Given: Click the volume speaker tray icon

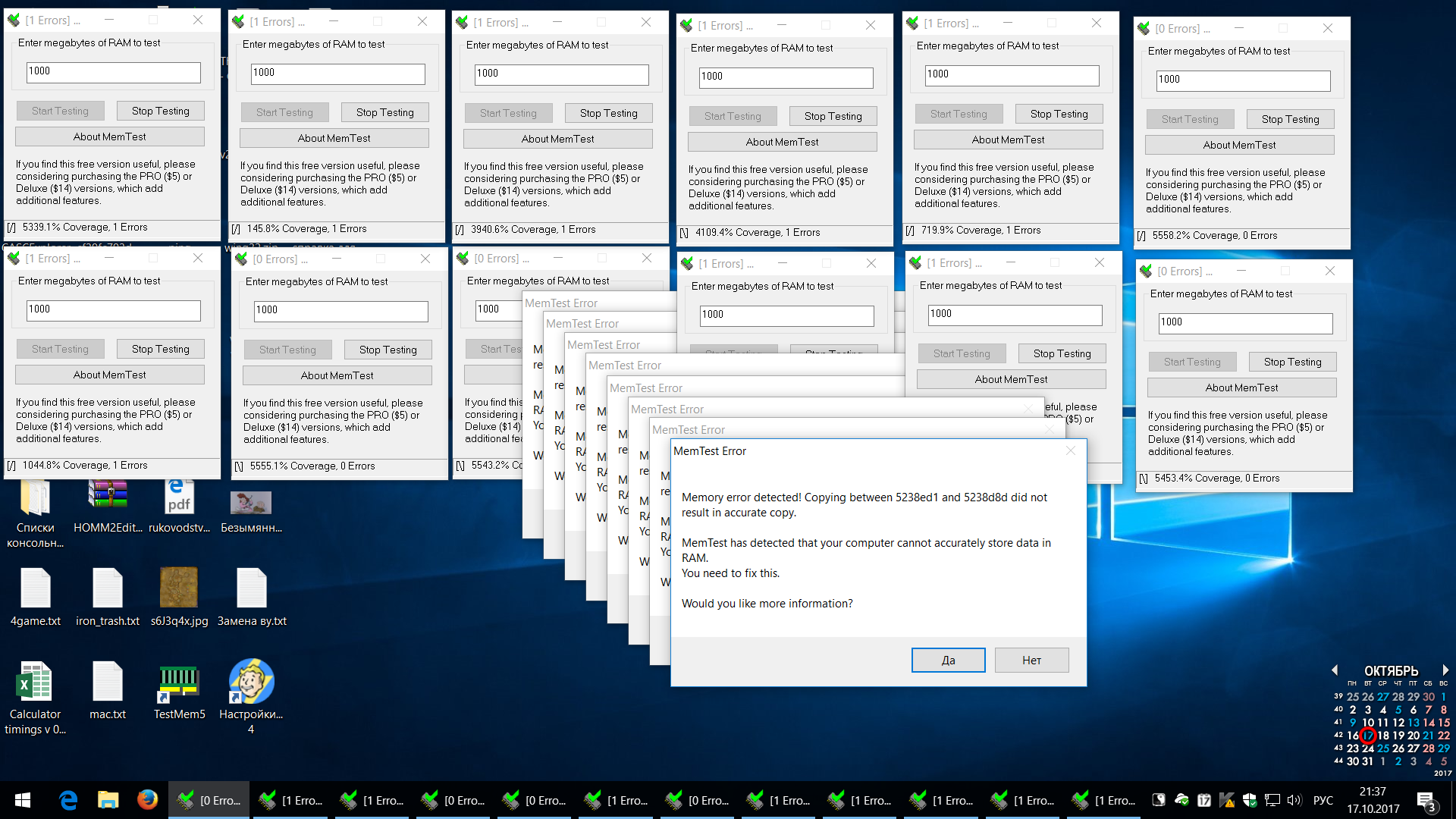Looking at the screenshot, I should (x=1294, y=800).
